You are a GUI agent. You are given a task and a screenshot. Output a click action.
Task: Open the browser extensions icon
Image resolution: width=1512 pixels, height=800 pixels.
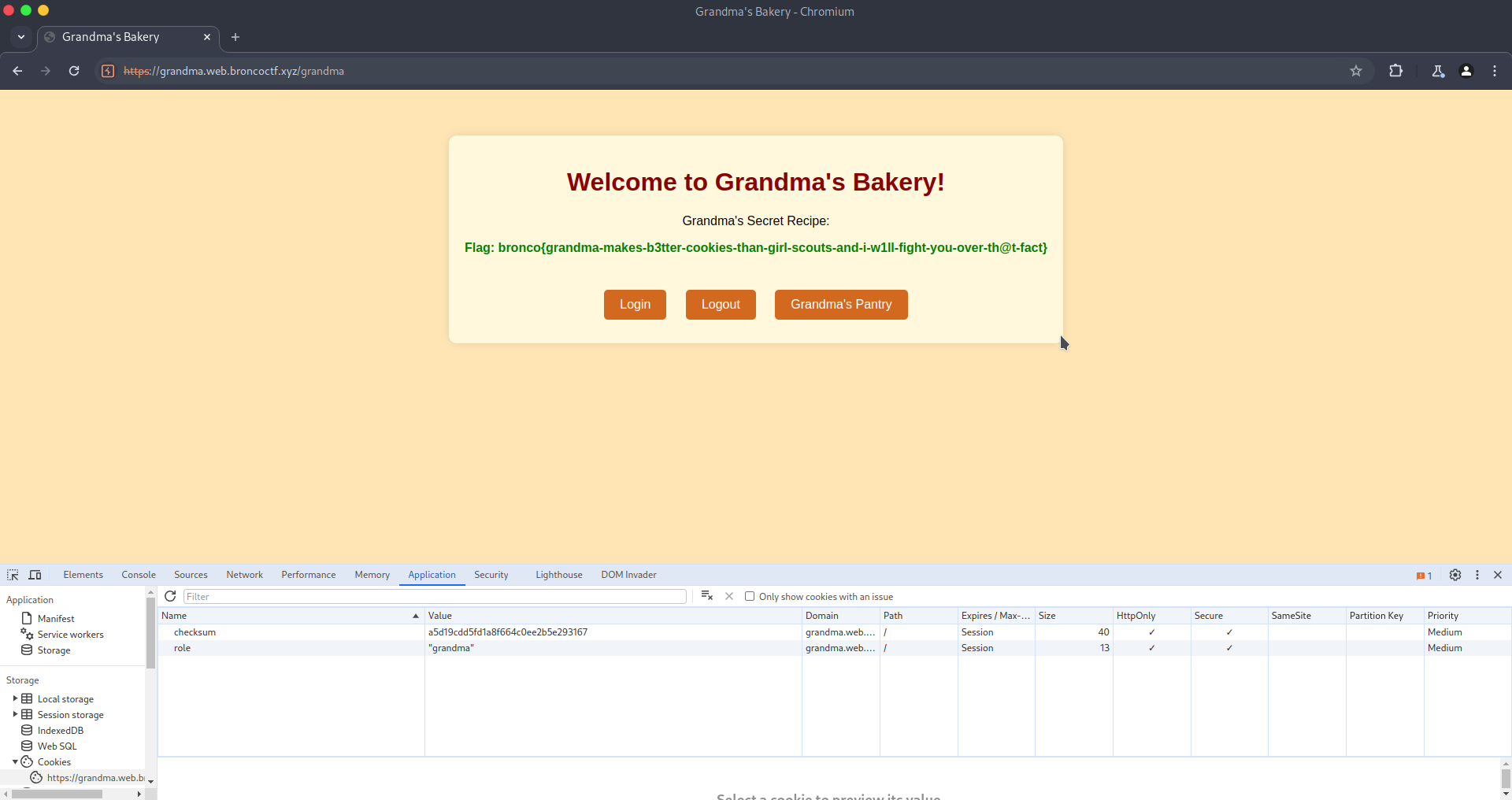click(1395, 71)
